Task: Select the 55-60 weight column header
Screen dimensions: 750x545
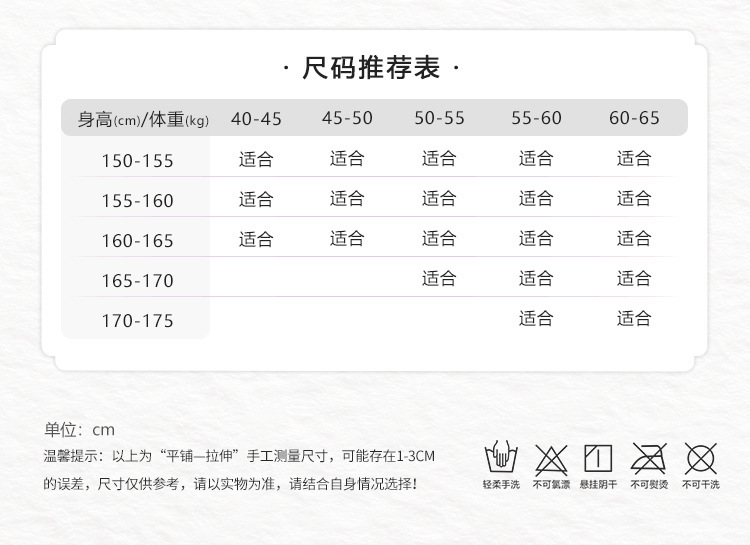Action: (x=536, y=118)
